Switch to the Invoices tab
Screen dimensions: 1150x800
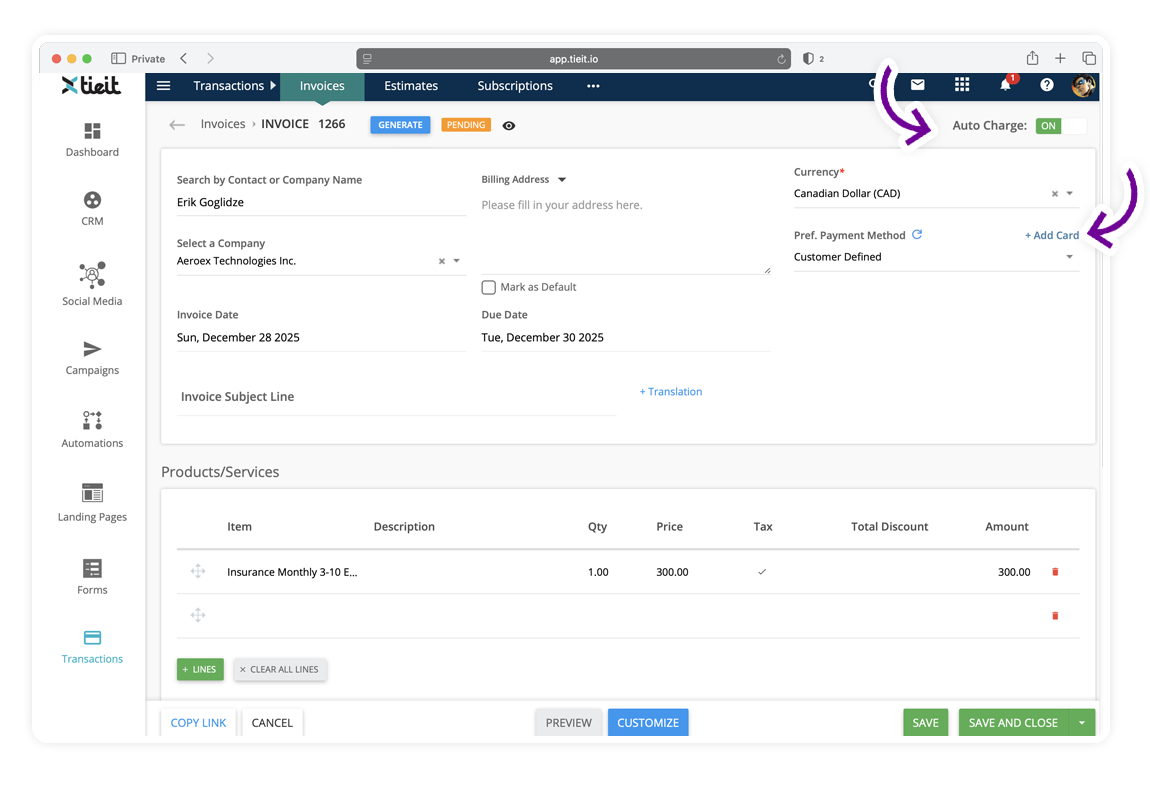pos(322,86)
